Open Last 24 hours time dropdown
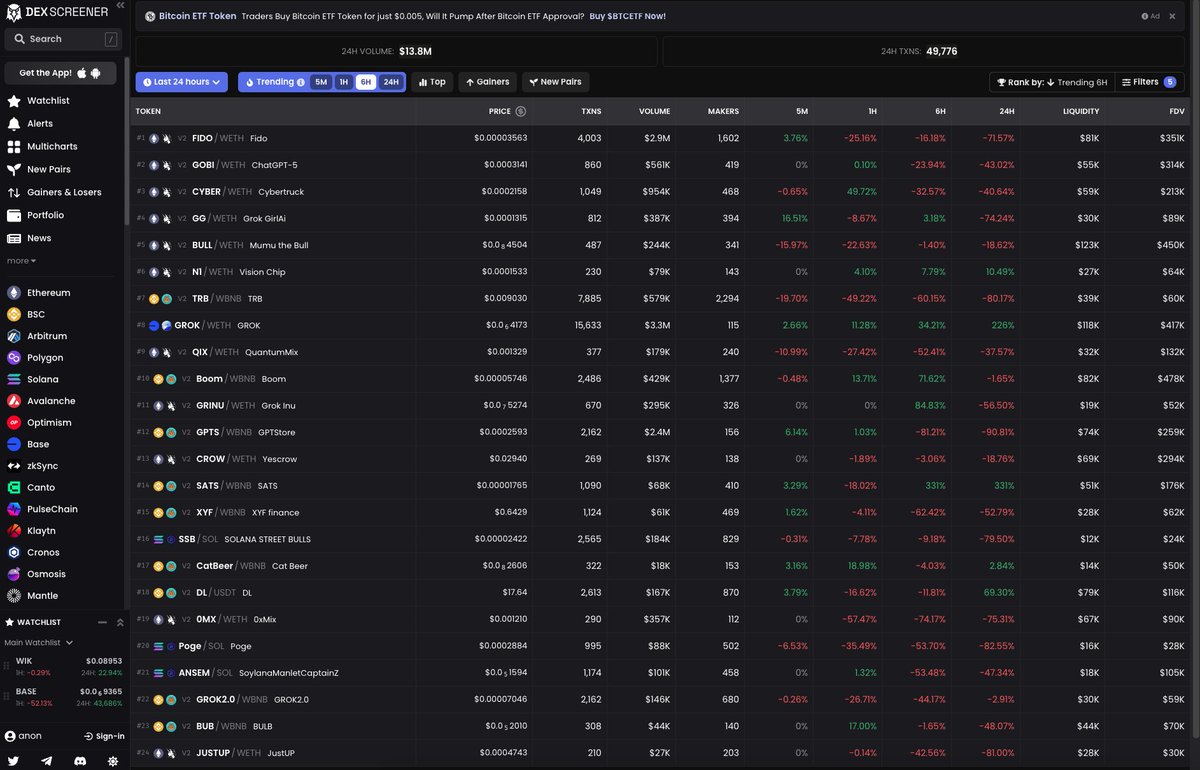Screen dimensions: 1200x770 click(x=182, y=82)
